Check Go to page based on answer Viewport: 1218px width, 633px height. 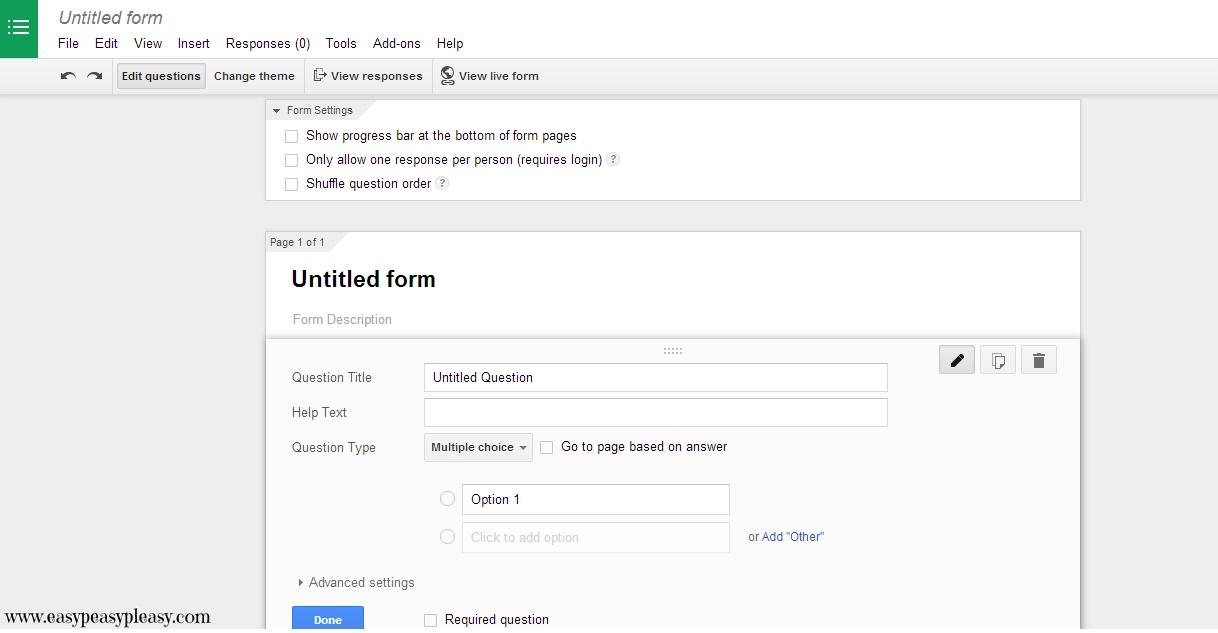[x=546, y=447]
